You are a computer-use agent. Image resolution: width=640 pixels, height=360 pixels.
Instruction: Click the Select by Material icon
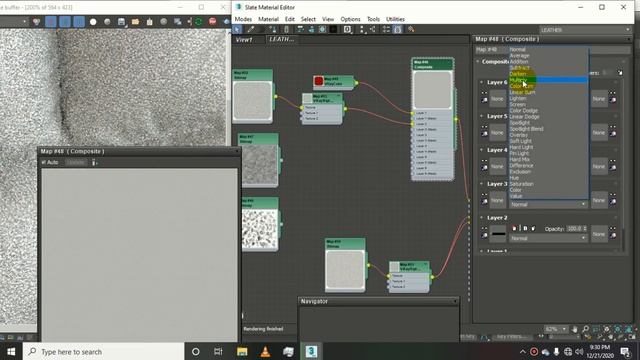click(411, 29)
